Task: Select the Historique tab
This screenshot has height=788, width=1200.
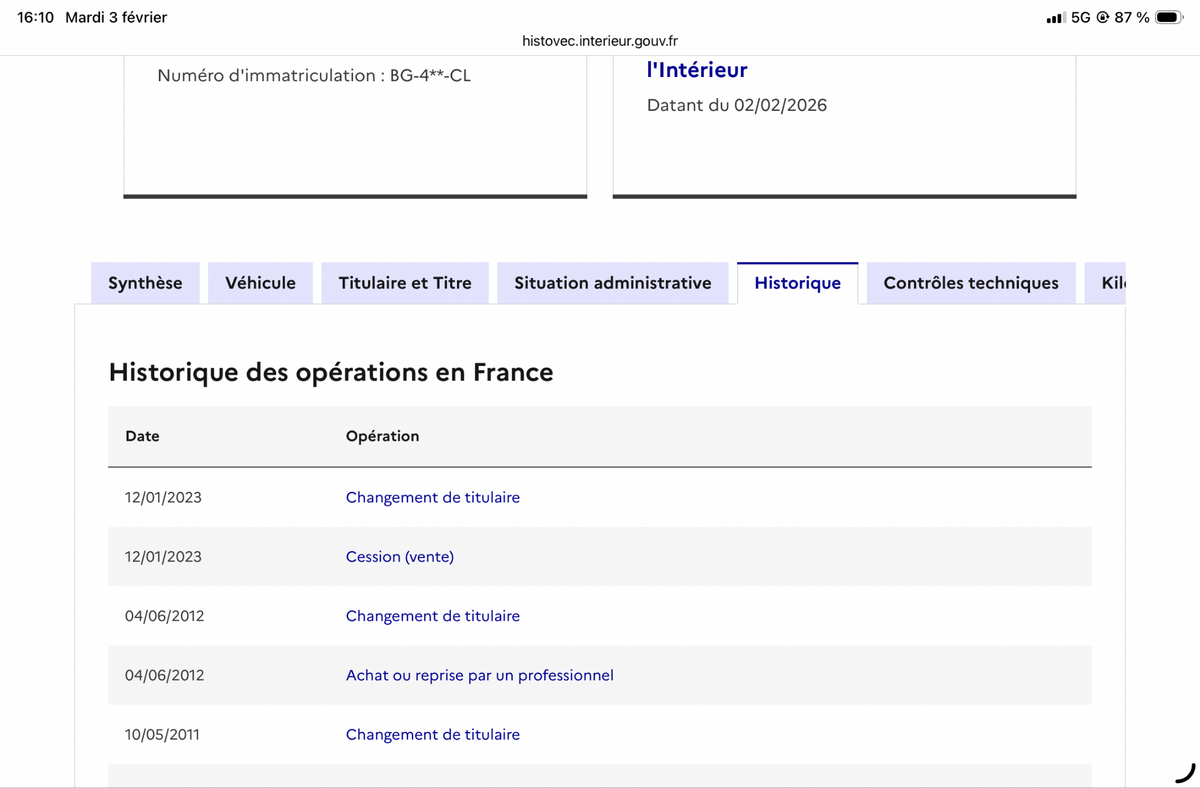Action: click(797, 283)
